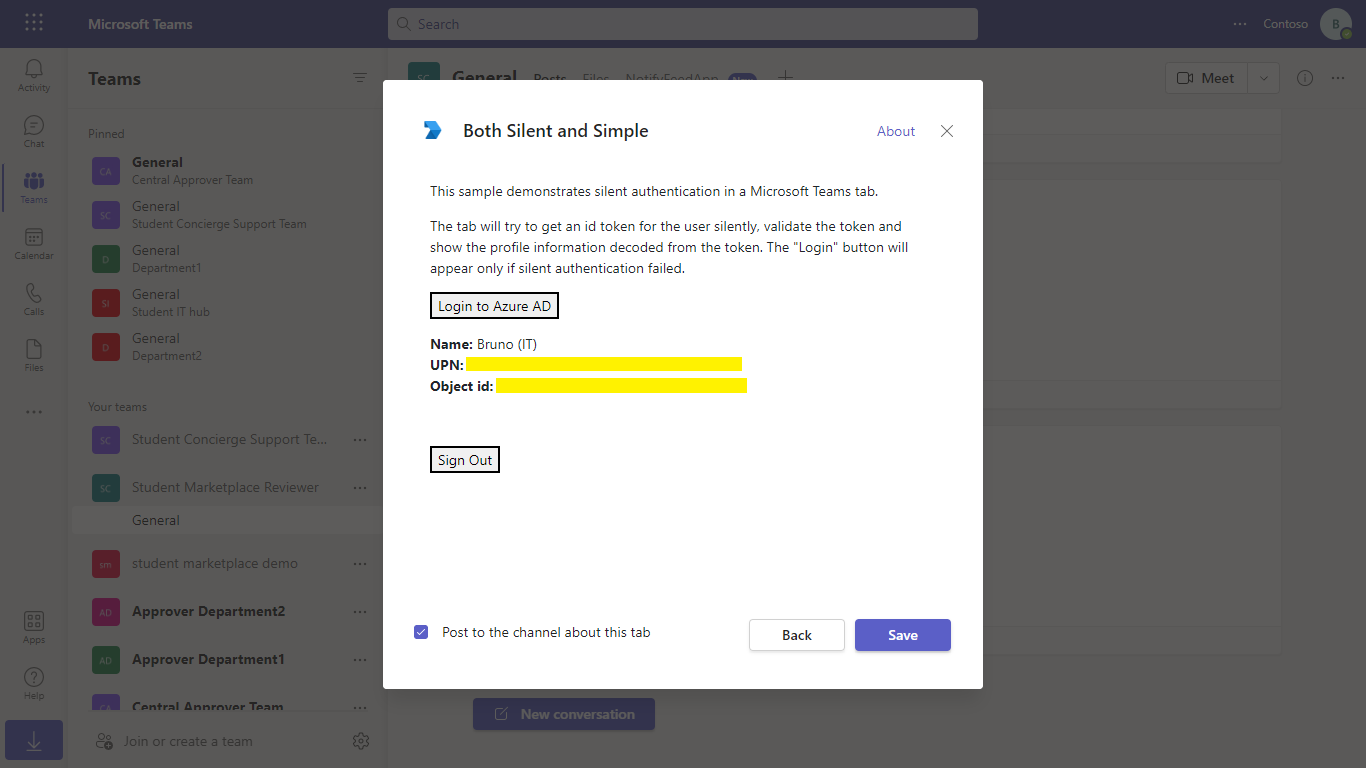Open settings and more ellipsis in title bar
The height and width of the screenshot is (768, 1366).
pyautogui.click(x=1240, y=24)
